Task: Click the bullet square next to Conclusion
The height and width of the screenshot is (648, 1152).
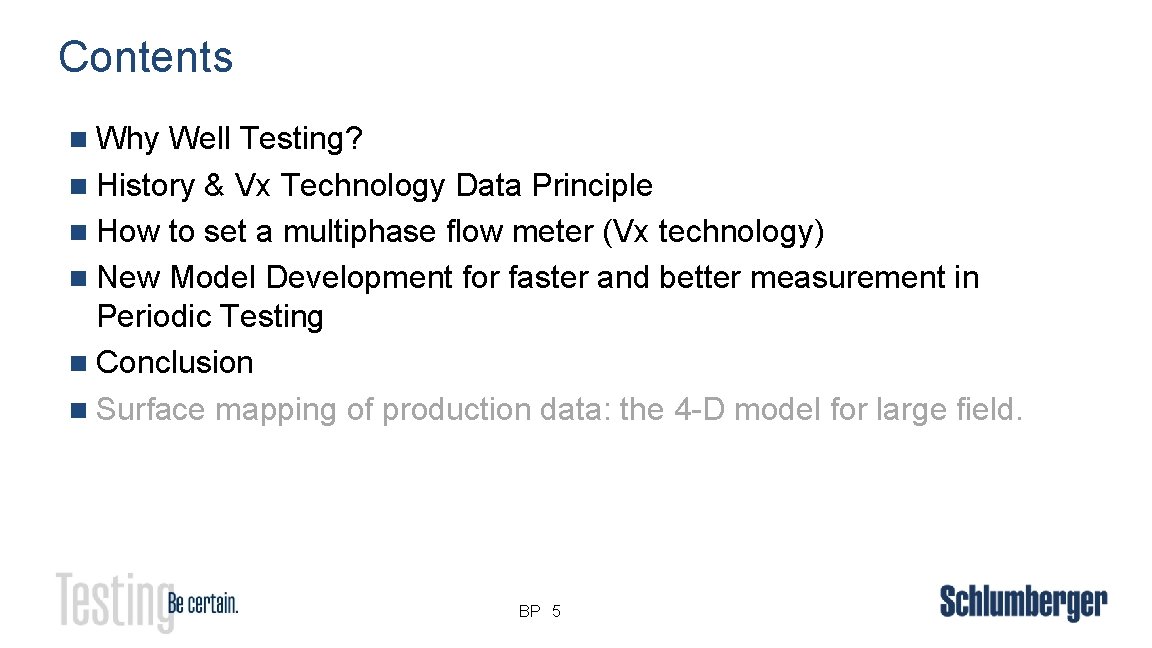Action: pos(79,363)
